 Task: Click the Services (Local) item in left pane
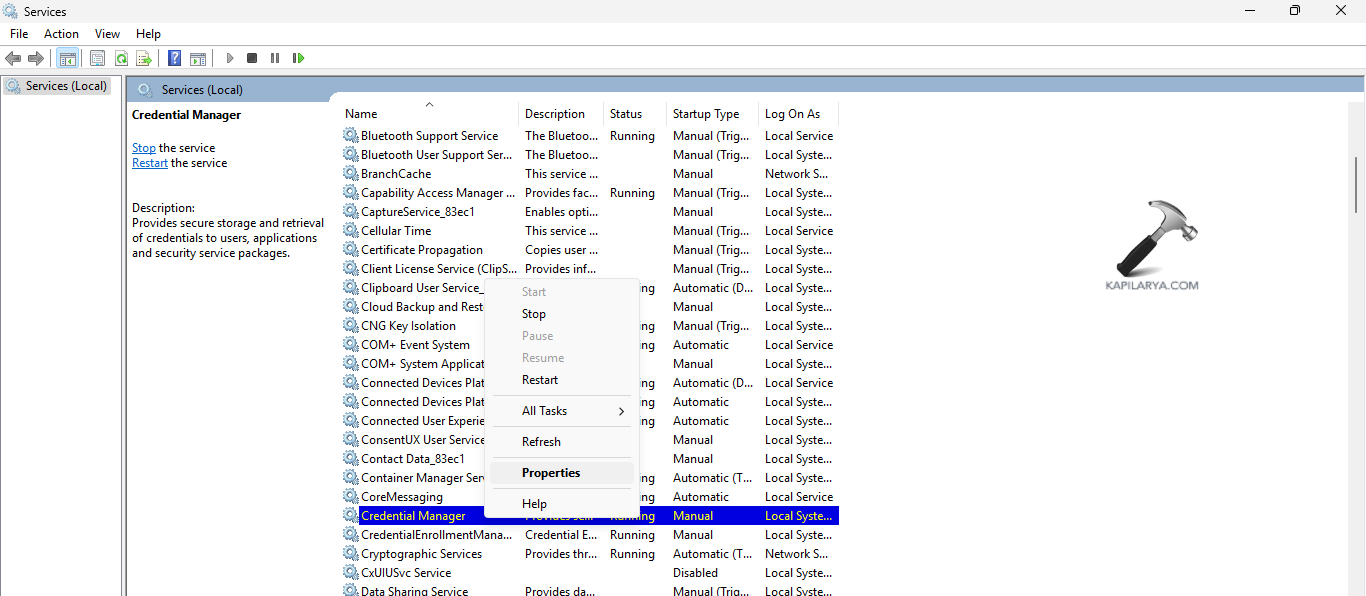60,85
